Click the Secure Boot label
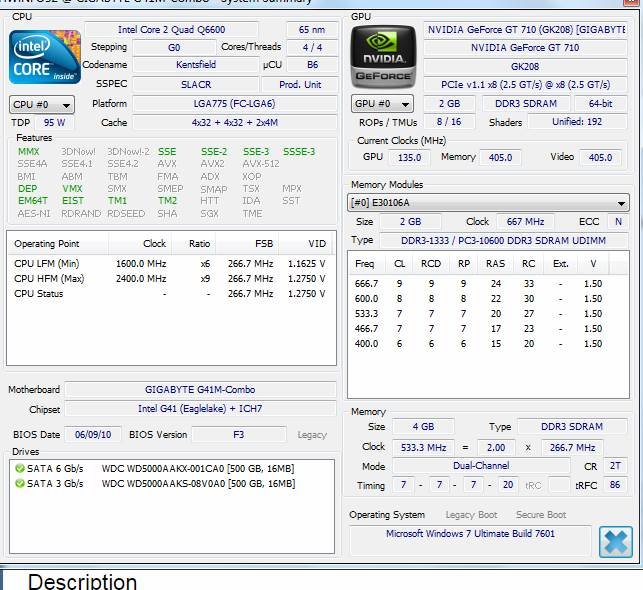The image size is (643, 590). [541, 515]
